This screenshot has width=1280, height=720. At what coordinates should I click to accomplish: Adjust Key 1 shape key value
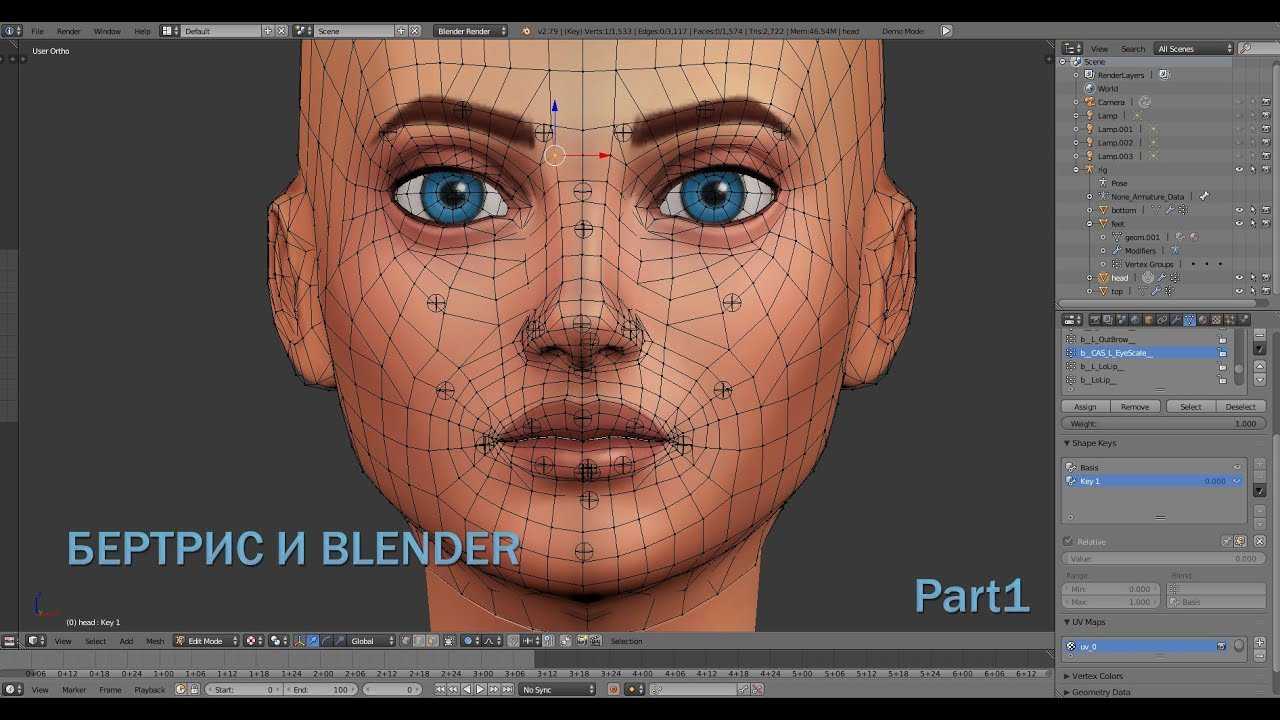[x=1214, y=481]
